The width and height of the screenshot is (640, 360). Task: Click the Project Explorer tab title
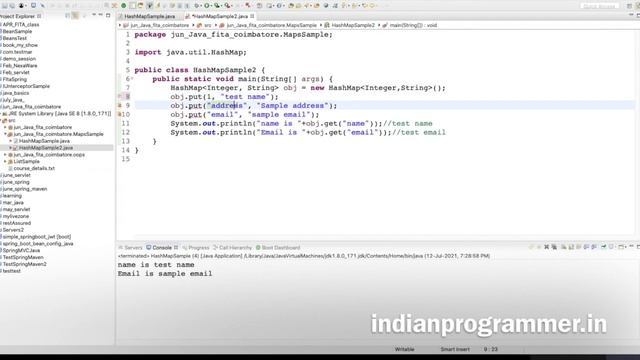[x=18, y=16]
